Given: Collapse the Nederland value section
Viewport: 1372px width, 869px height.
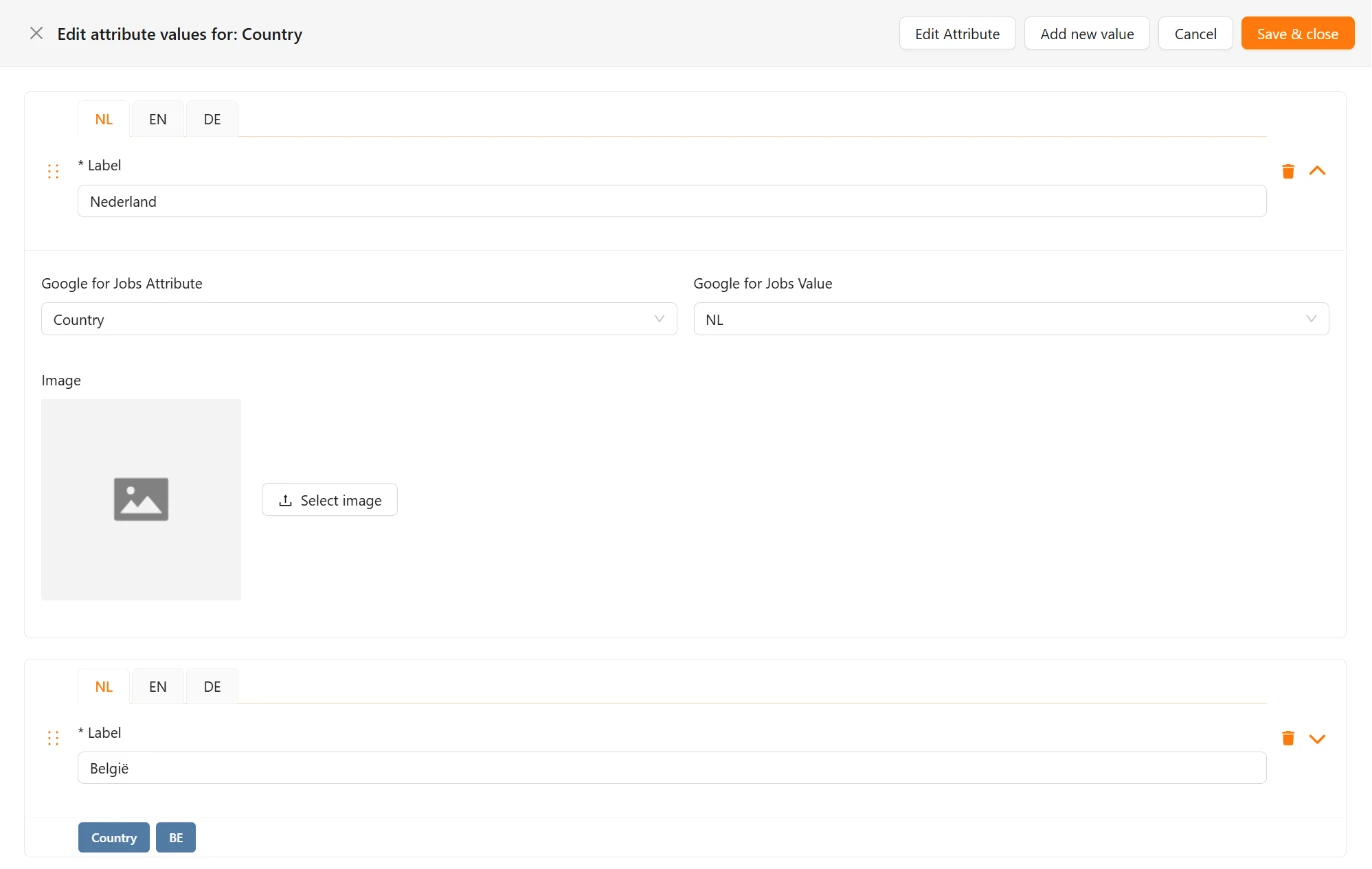Looking at the screenshot, I should pyautogui.click(x=1317, y=171).
